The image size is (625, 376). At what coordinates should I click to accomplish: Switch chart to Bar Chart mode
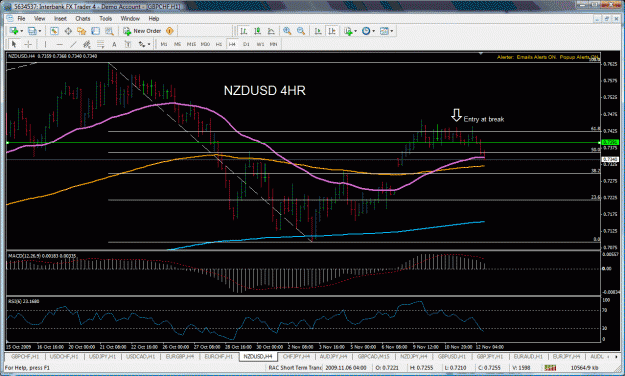(x=244, y=31)
